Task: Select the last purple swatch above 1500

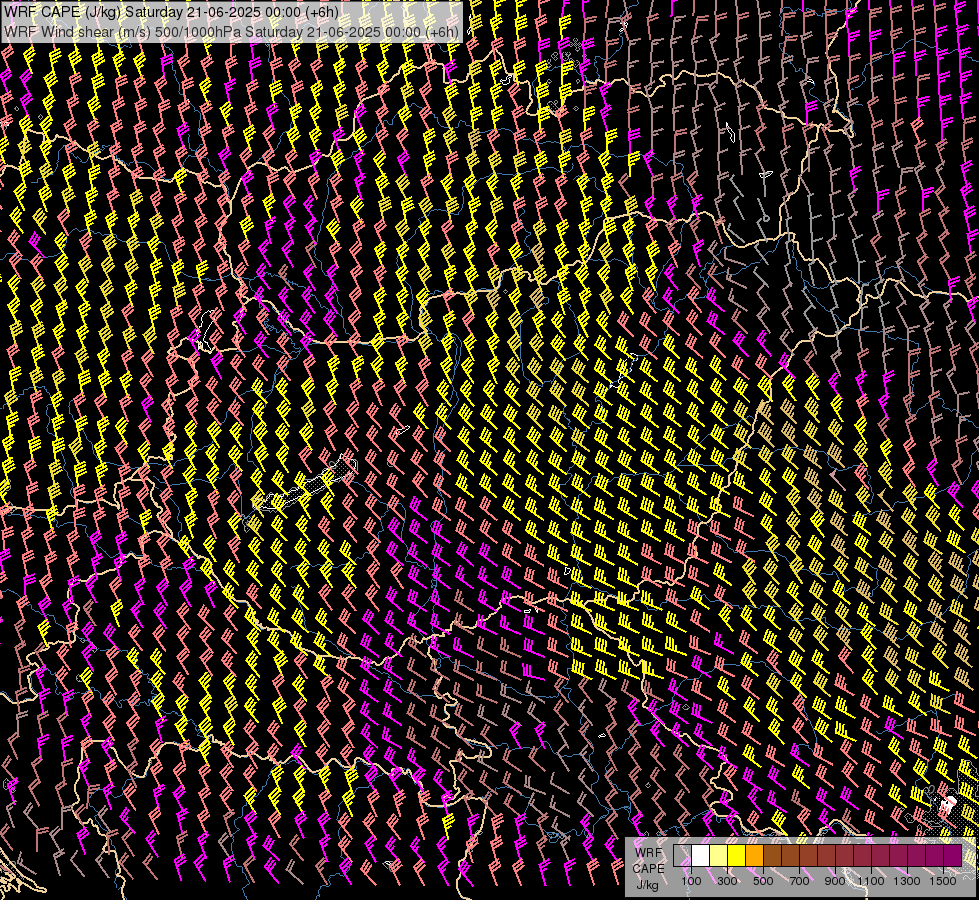Action: [x=953, y=855]
